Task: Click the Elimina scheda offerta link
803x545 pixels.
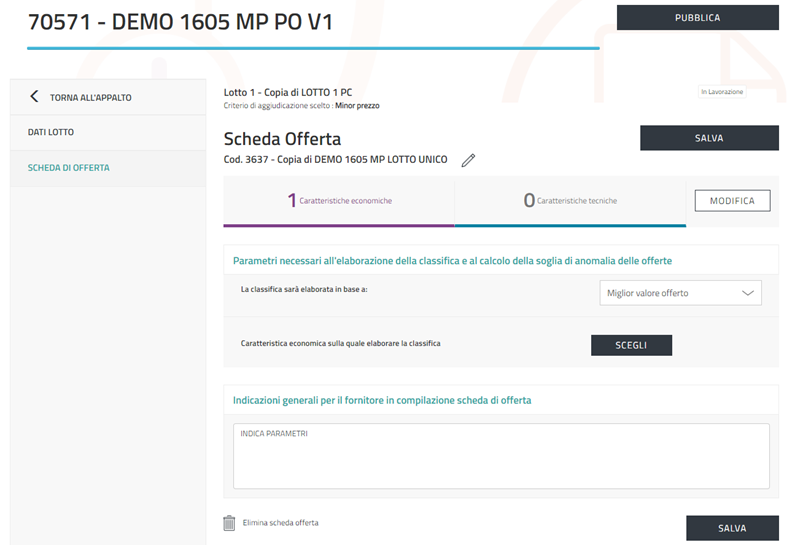Action: point(280,523)
